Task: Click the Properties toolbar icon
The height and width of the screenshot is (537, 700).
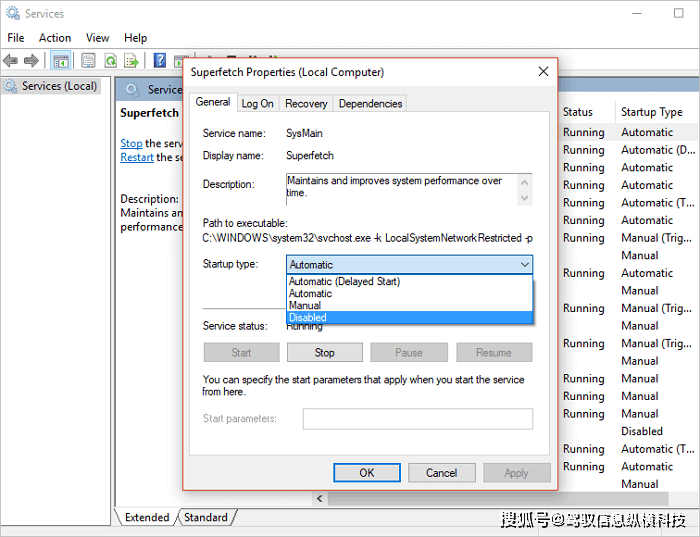Action: [88, 61]
